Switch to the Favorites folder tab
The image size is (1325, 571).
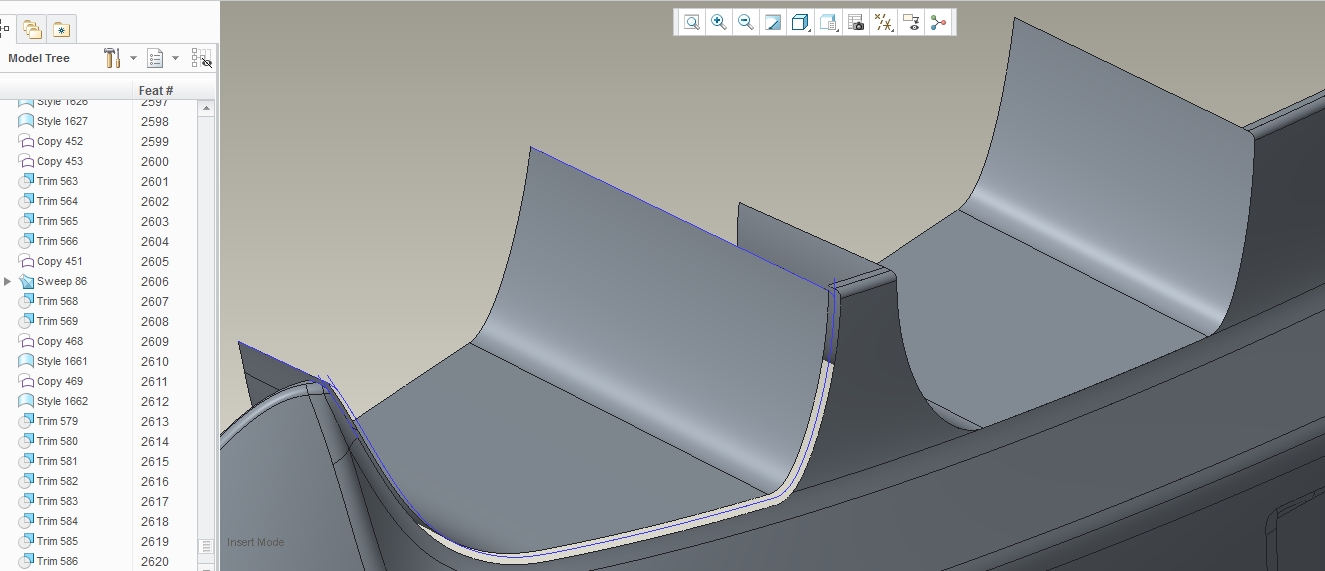(62, 29)
